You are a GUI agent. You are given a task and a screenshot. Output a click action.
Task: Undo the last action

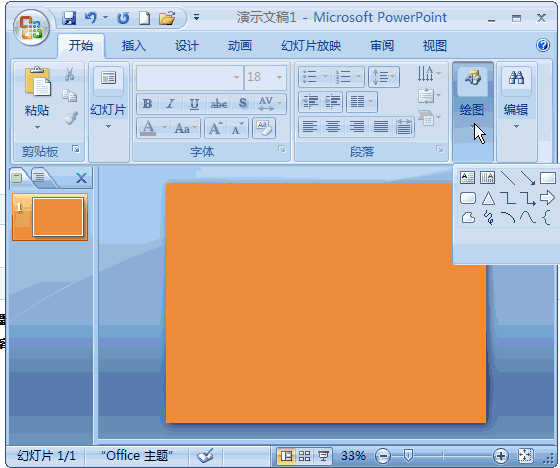(91, 18)
